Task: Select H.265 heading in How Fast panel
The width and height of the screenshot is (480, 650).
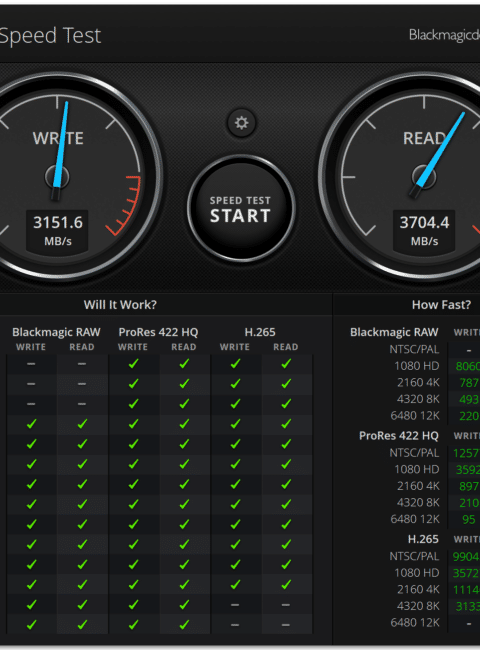Action: (423, 539)
